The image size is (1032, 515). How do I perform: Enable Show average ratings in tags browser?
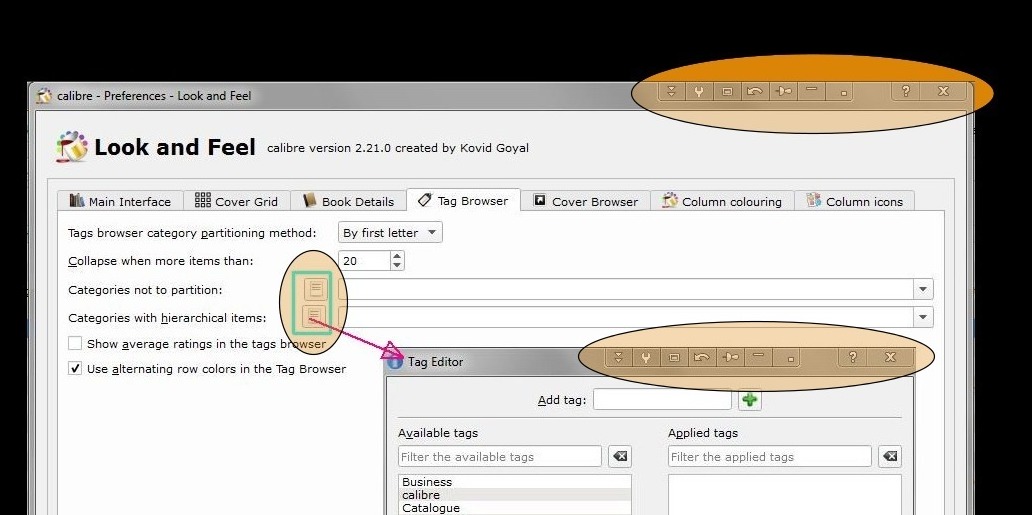pos(75,343)
